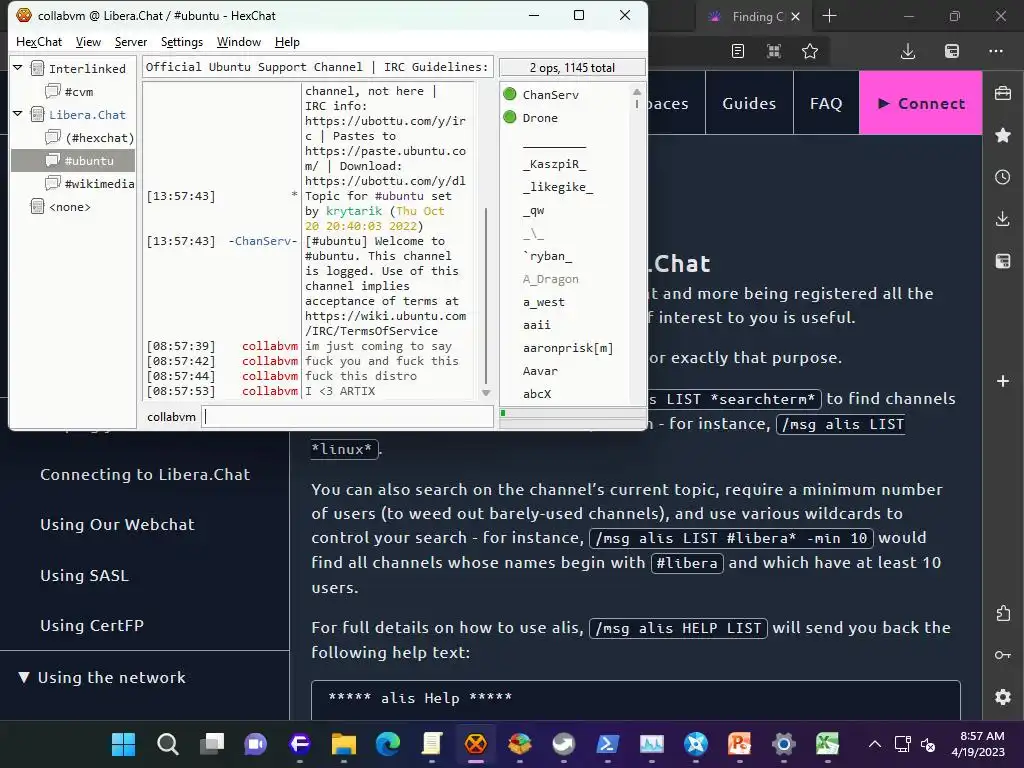Click the chat scrollbar down arrow
The height and width of the screenshot is (768, 1024).
coord(486,392)
